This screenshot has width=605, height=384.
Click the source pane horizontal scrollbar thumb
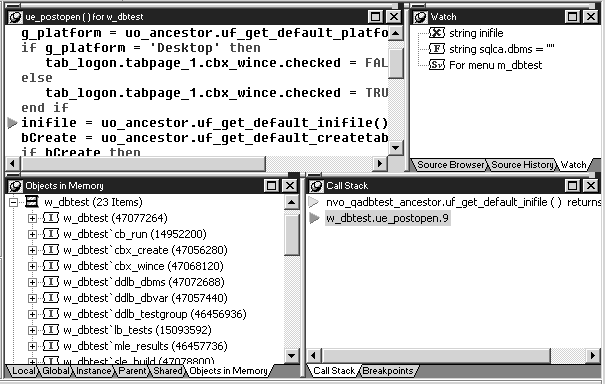143,164
